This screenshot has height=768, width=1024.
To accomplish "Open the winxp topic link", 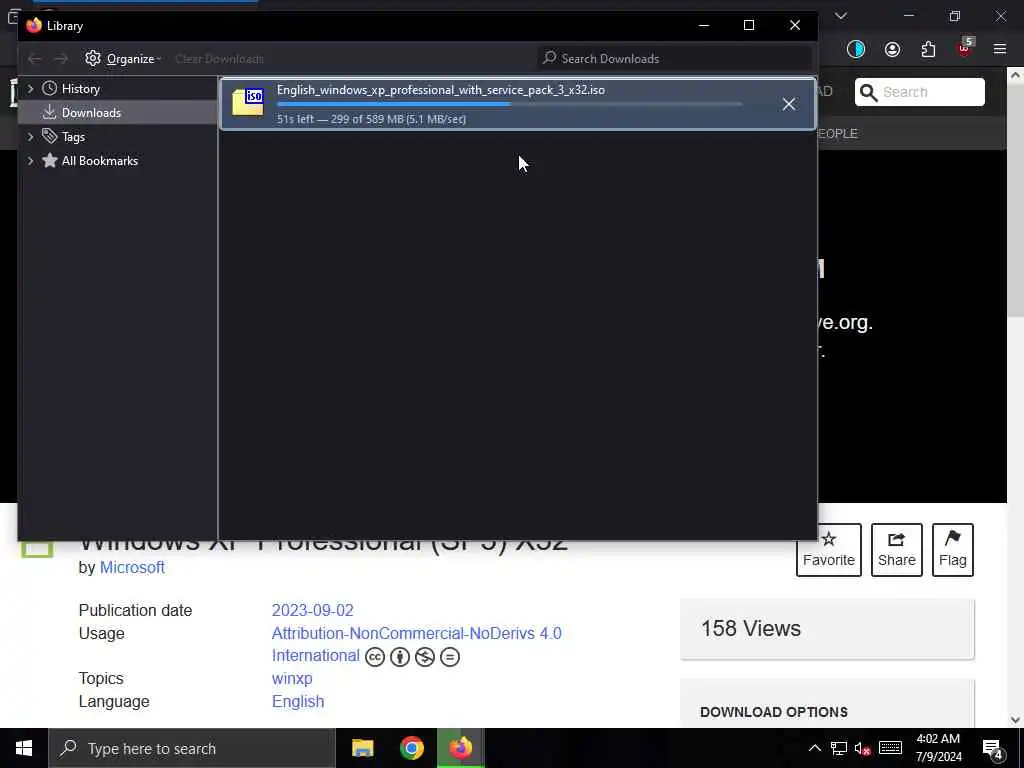I will point(292,679).
